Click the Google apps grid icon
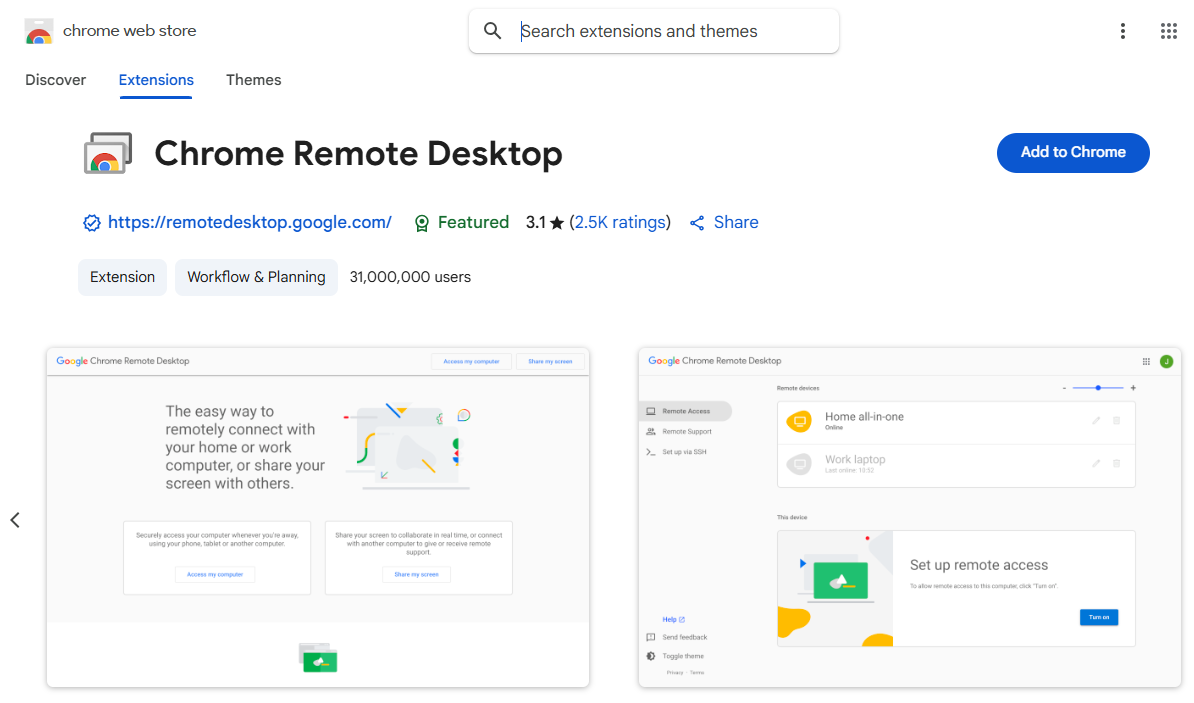This screenshot has height=703, width=1194. tap(1168, 31)
